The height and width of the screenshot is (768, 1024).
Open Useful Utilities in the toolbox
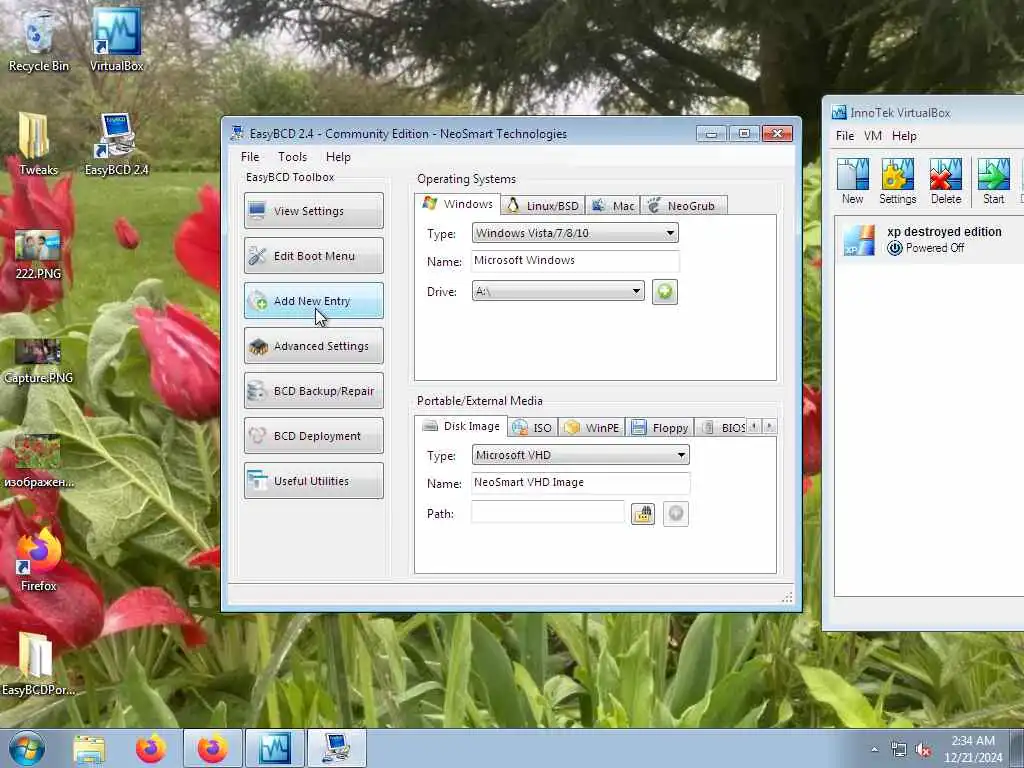coord(313,481)
